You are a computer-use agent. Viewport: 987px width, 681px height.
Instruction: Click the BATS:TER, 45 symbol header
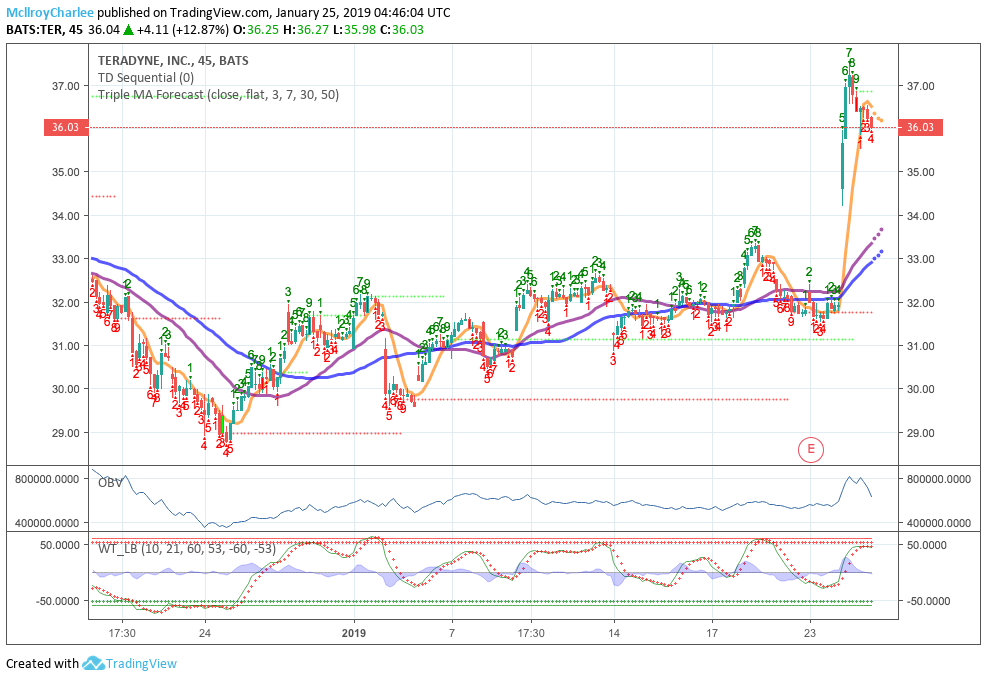point(44,30)
